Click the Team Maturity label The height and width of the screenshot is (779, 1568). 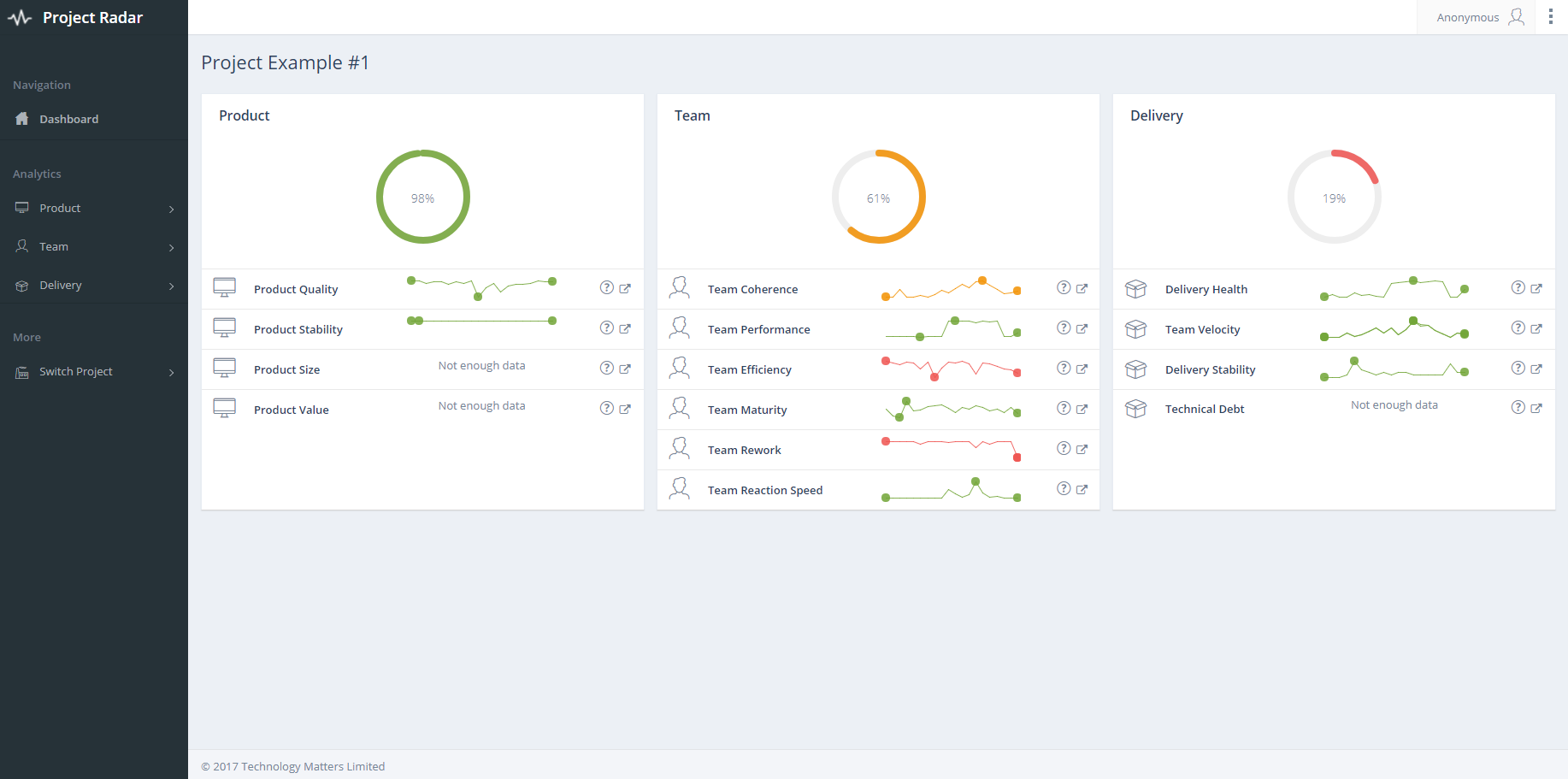(x=747, y=410)
